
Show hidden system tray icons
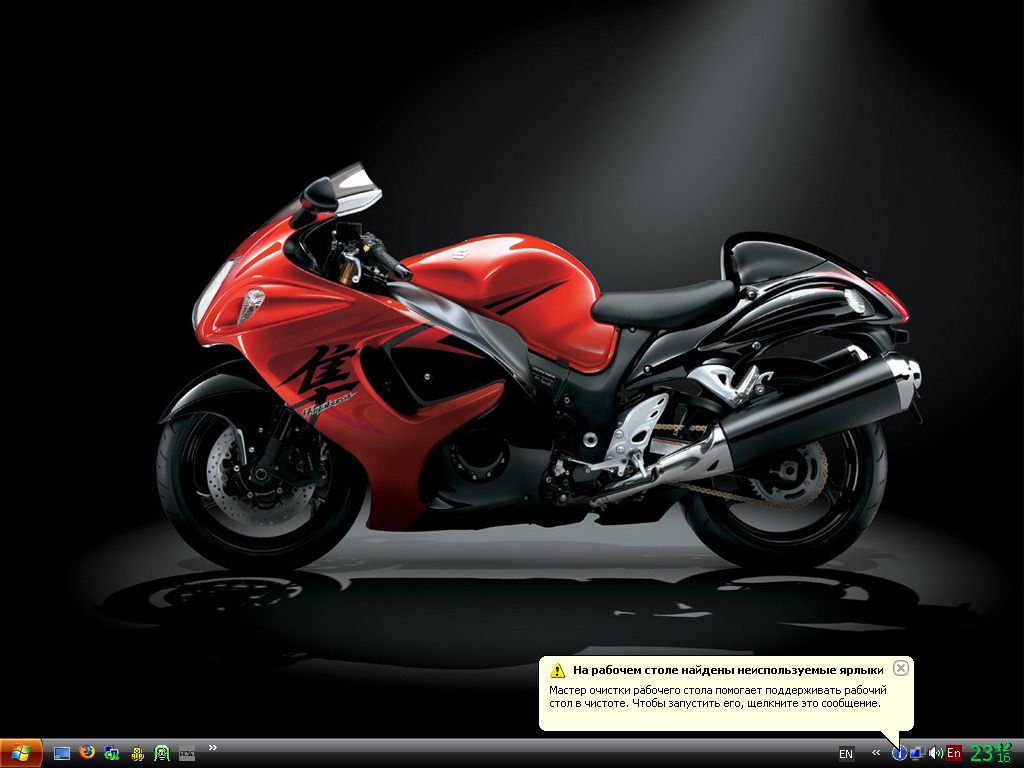point(876,753)
